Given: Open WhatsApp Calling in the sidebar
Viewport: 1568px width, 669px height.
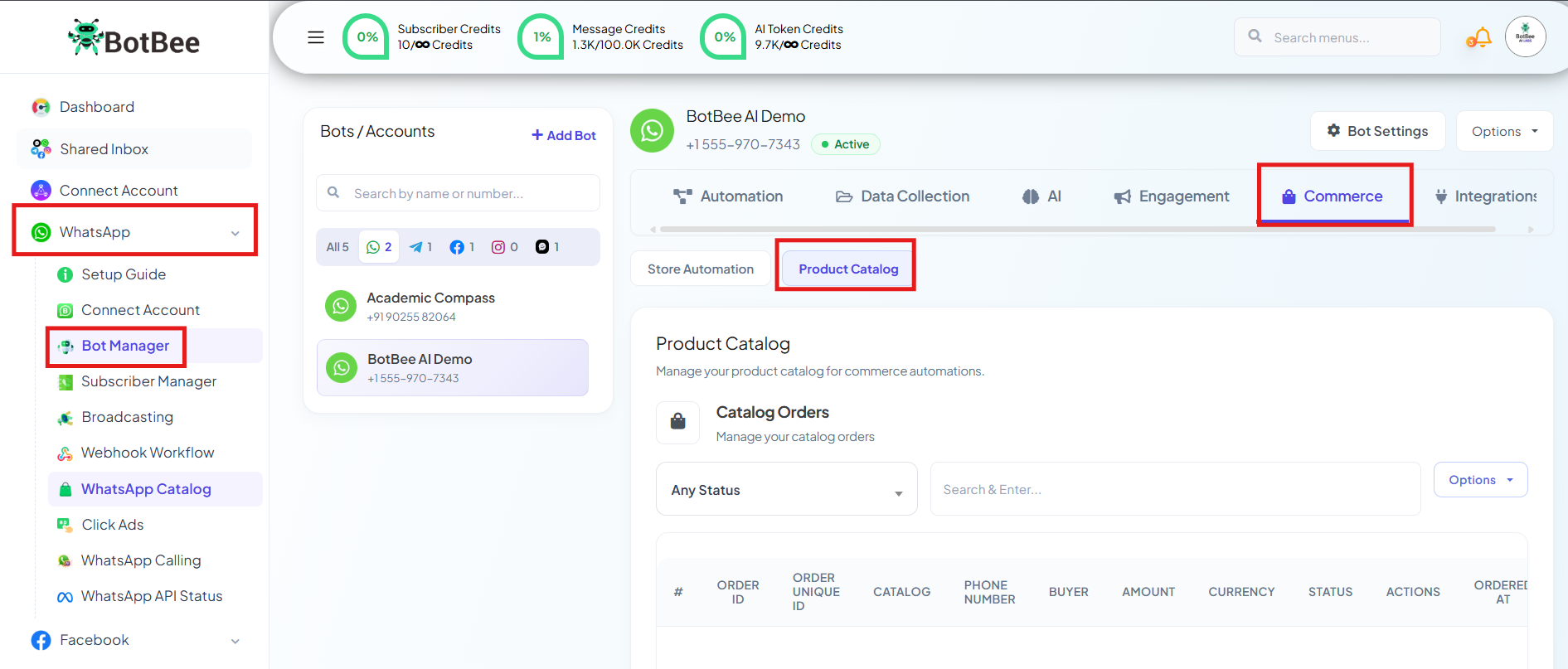Looking at the screenshot, I should [141, 560].
